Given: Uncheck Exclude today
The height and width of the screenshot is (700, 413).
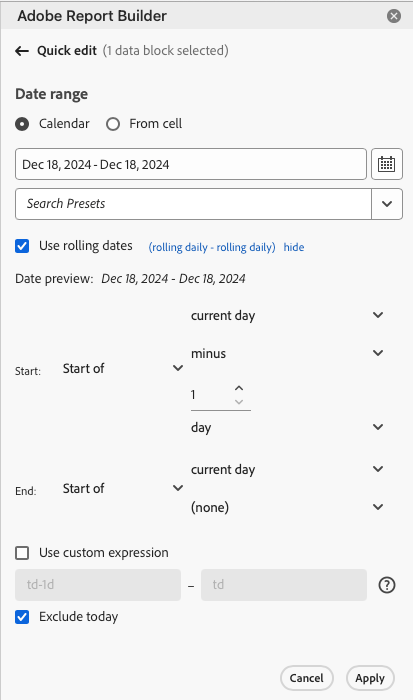Looking at the screenshot, I should tap(22, 617).
